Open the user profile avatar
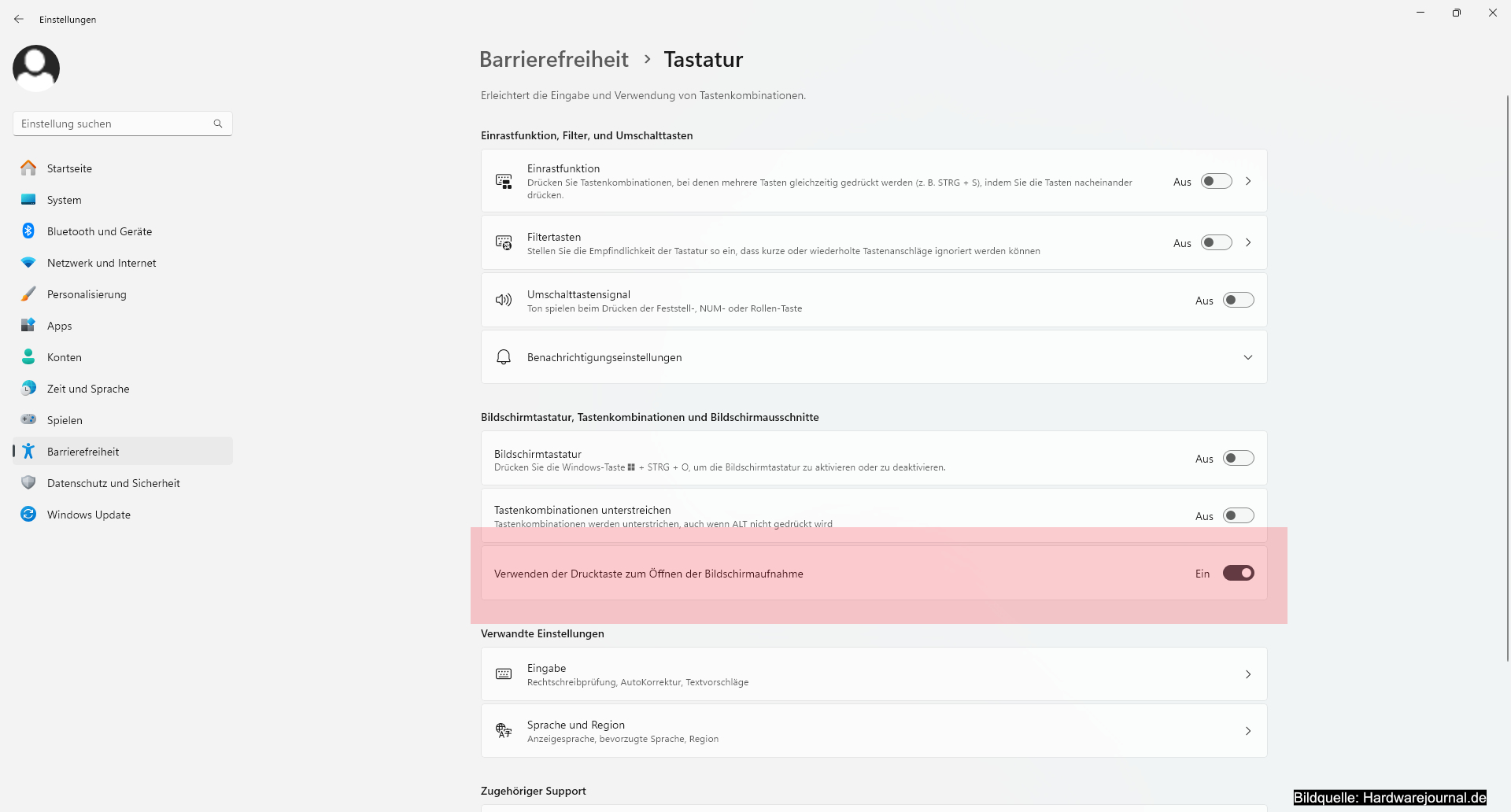This screenshot has width=1511, height=812. [x=36, y=68]
